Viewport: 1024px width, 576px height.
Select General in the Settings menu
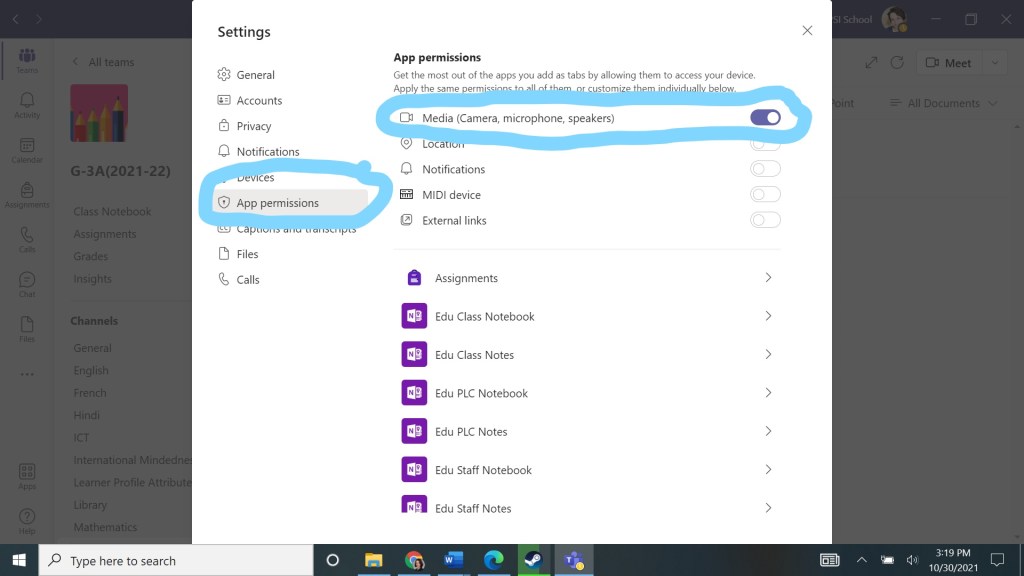(255, 75)
